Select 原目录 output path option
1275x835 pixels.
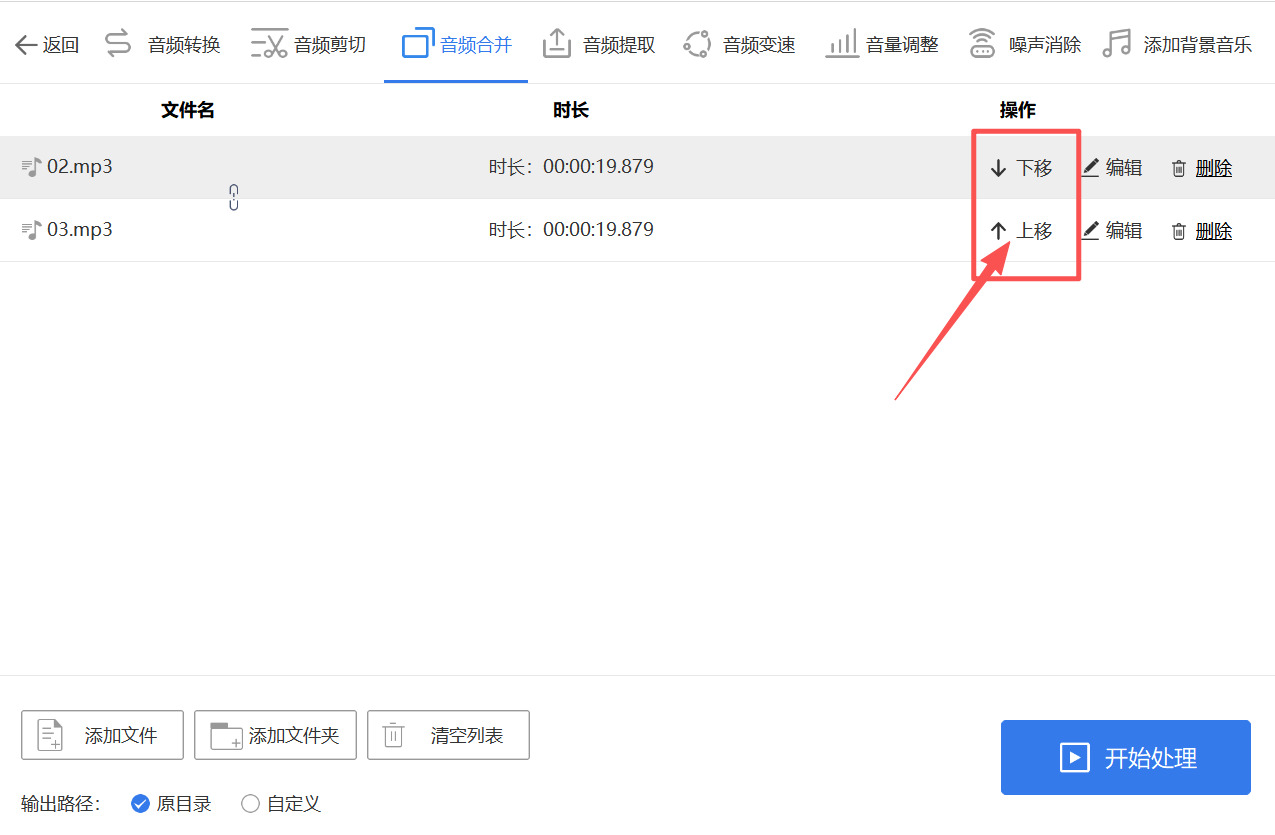[171, 804]
